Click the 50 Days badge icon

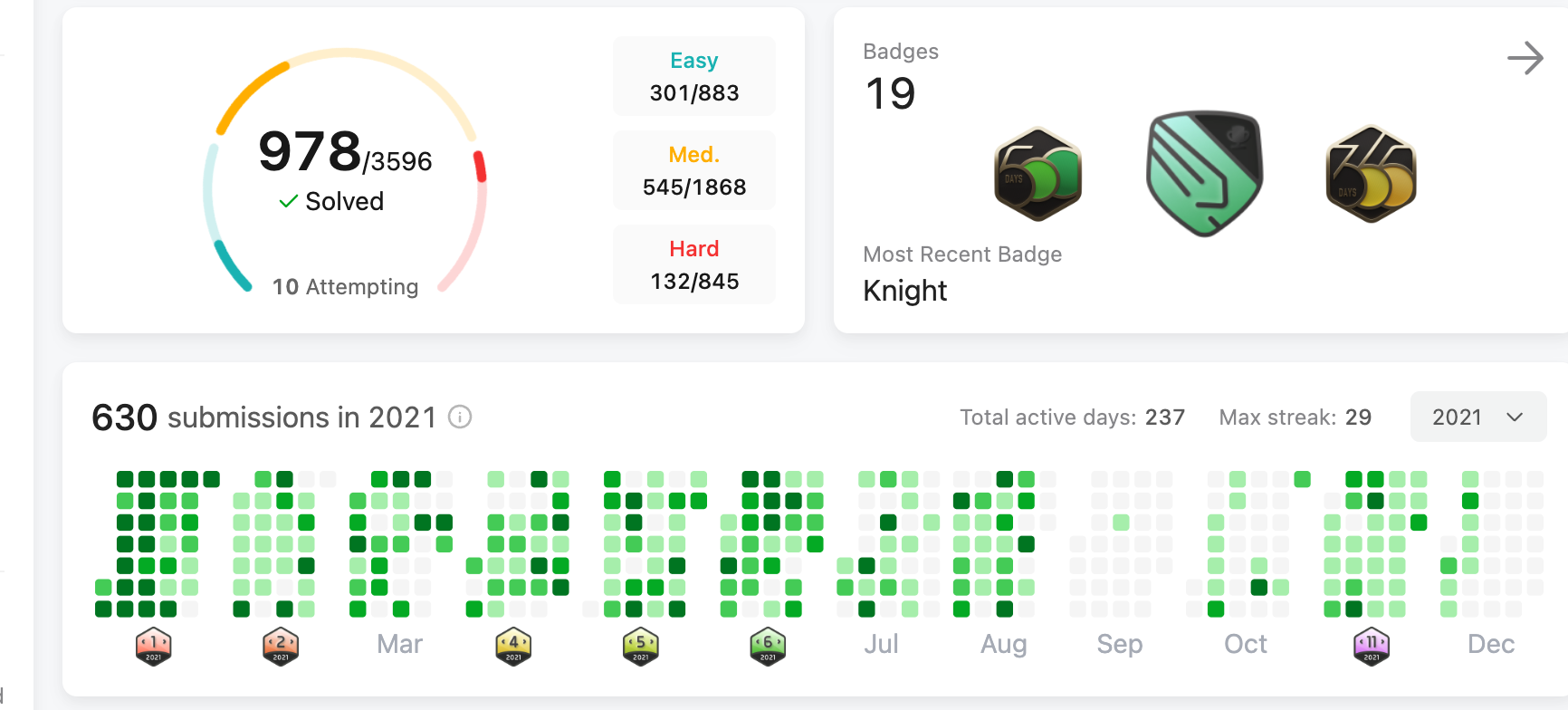[x=1037, y=174]
